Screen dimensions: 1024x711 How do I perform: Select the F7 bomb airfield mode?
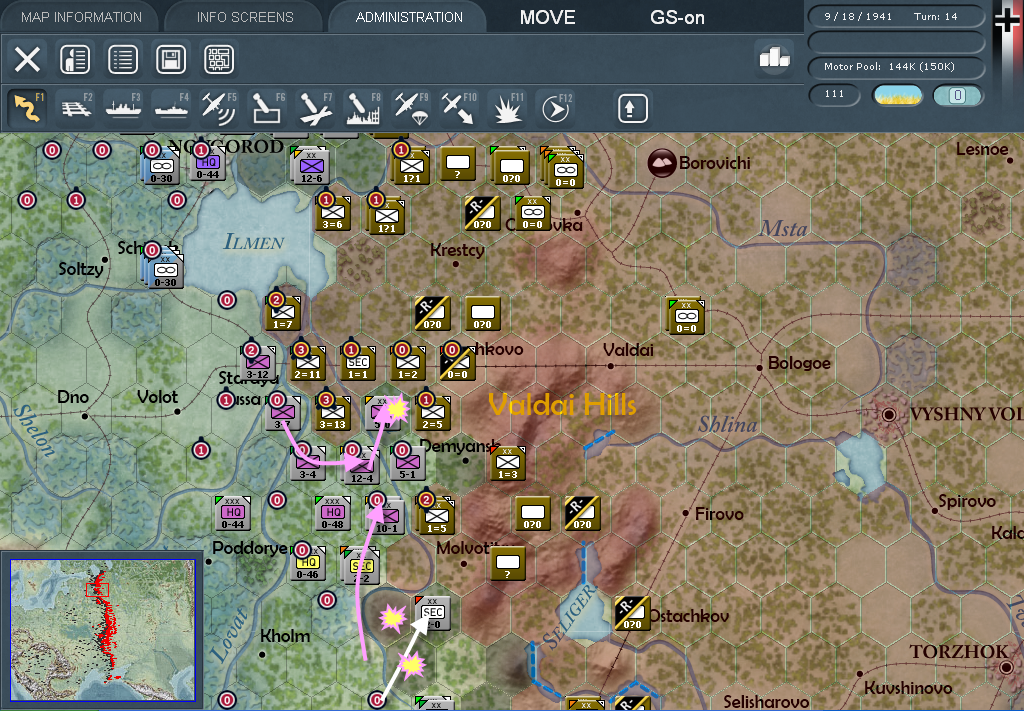tap(315, 108)
